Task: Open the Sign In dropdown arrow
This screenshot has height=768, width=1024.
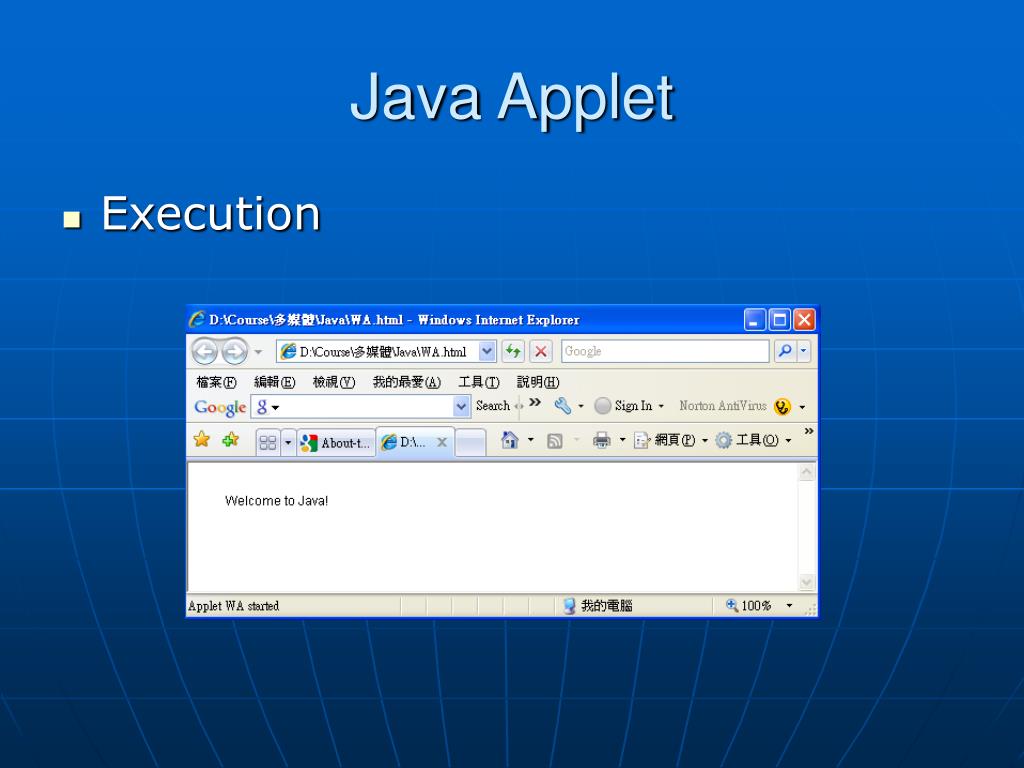Action: pyautogui.click(x=661, y=406)
